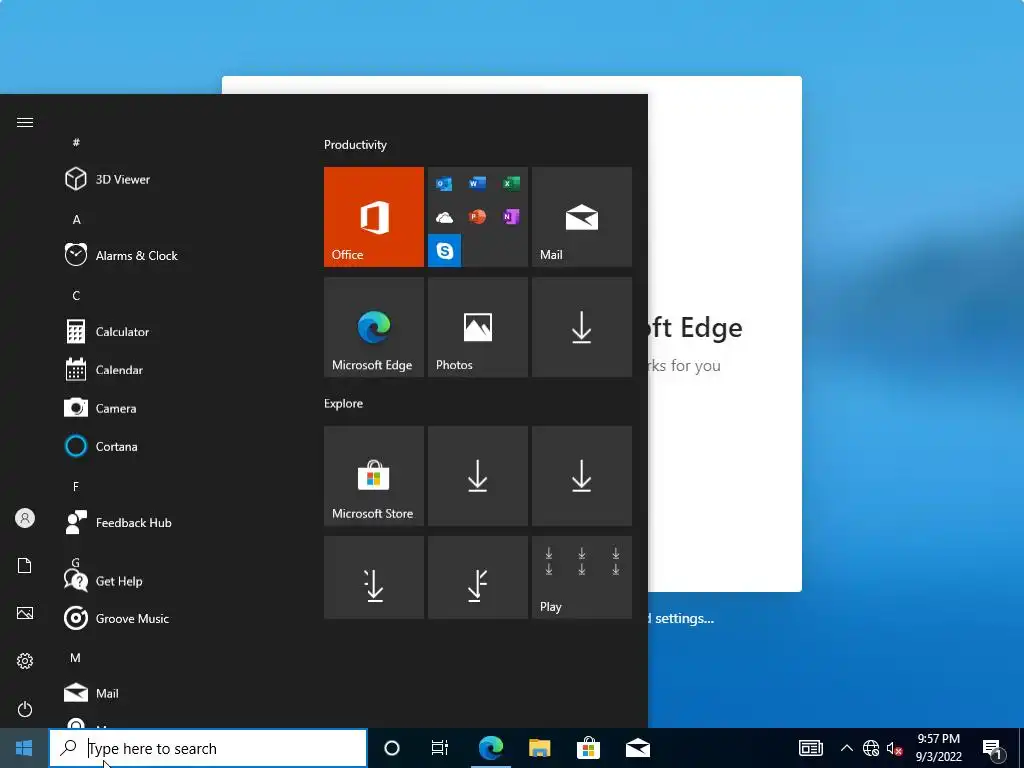Open Task View on taskbar
The height and width of the screenshot is (768, 1024).
point(440,748)
